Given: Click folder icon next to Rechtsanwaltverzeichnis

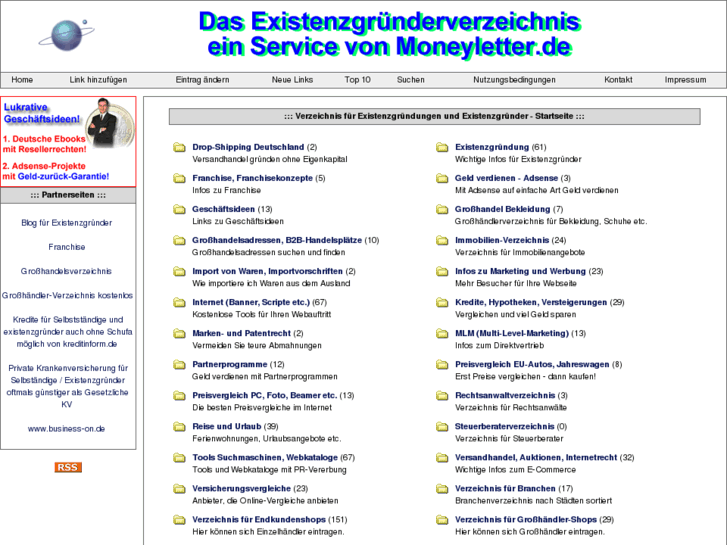Looking at the screenshot, I should (442, 396).
